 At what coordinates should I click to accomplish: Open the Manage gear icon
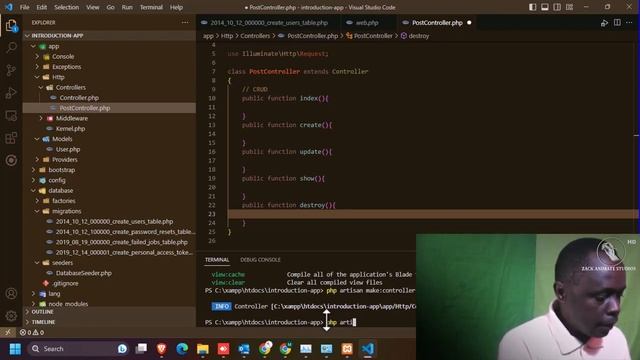[11, 316]
